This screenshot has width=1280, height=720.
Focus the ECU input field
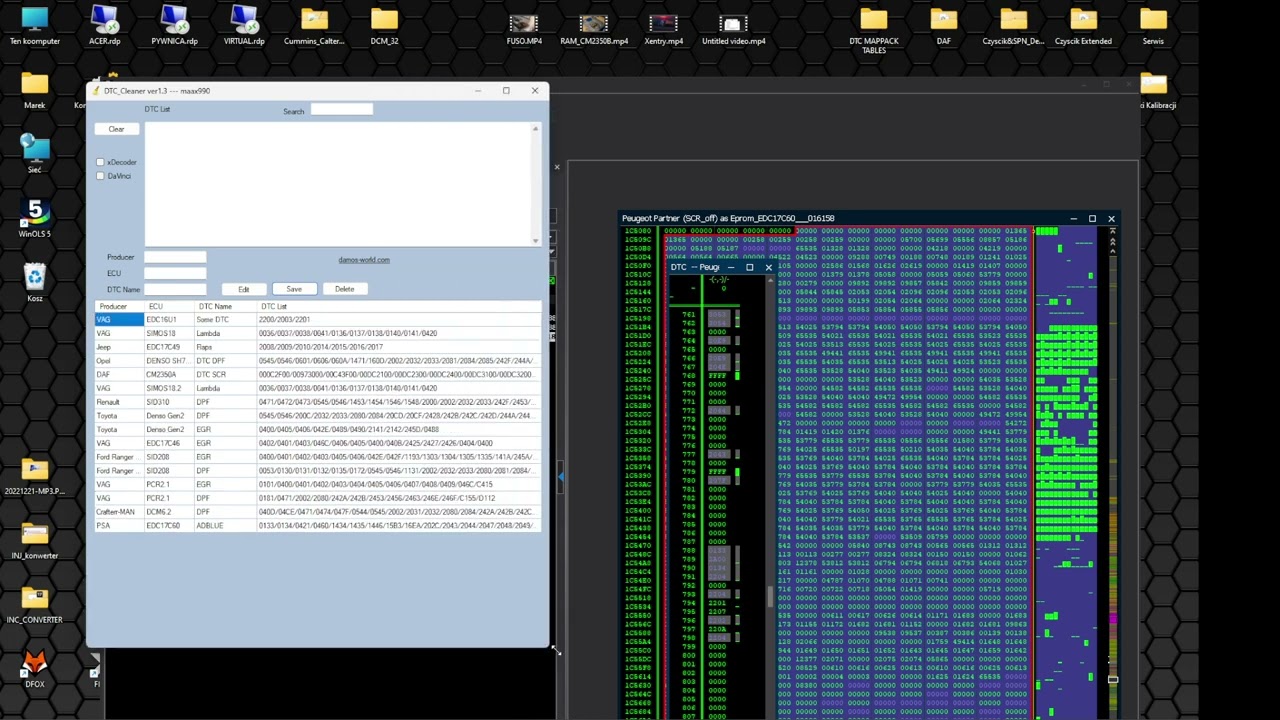click(175, 273)
